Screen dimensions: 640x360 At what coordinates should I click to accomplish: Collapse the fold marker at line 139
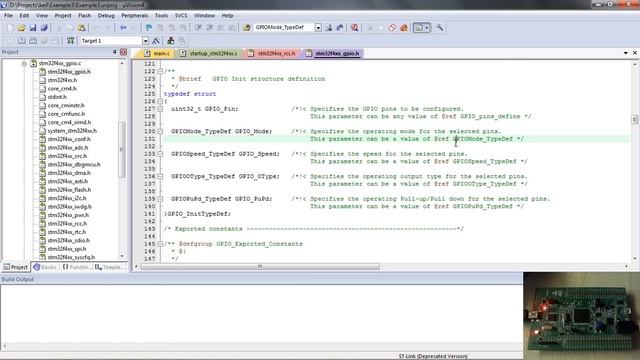tap(160, 199)
